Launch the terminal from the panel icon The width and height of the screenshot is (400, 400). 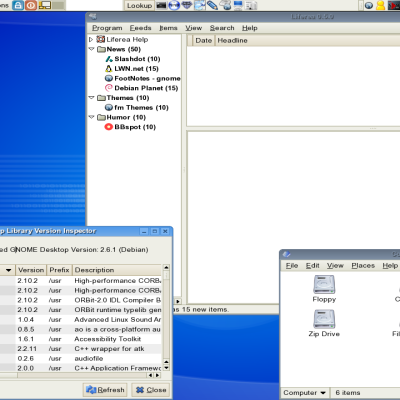tap(161, 5)
